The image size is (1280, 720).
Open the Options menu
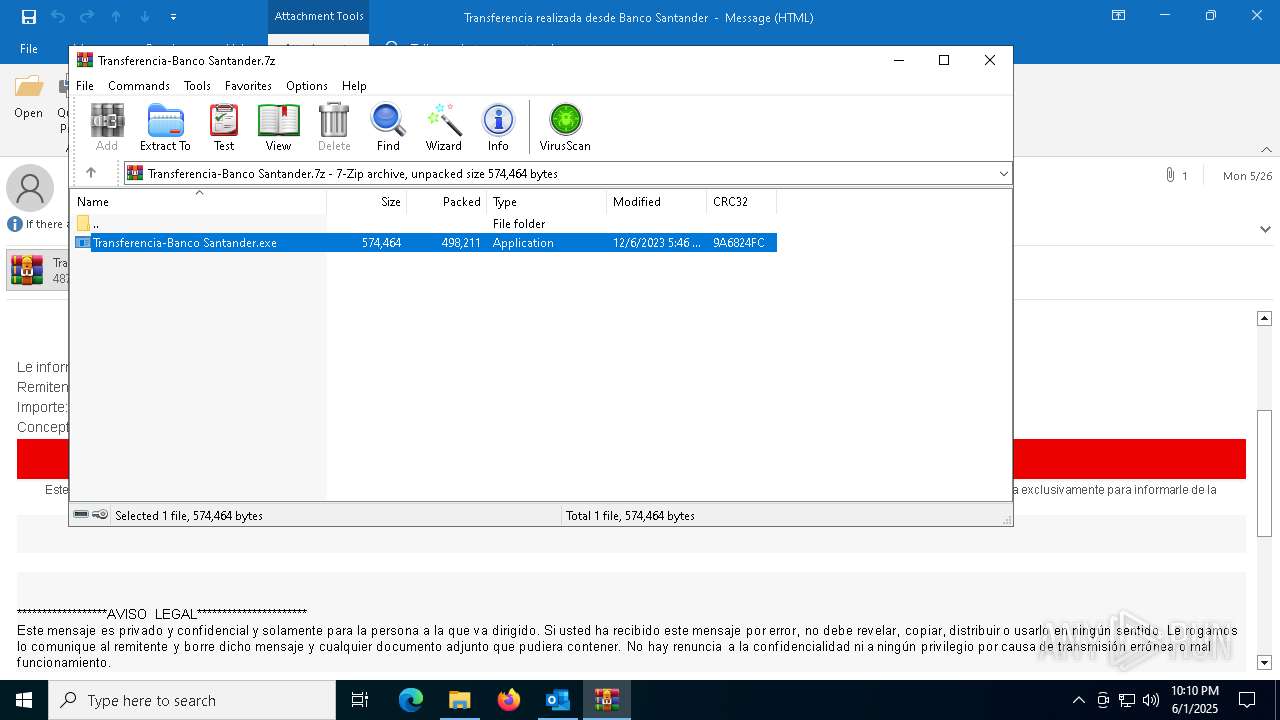[307, 86]
